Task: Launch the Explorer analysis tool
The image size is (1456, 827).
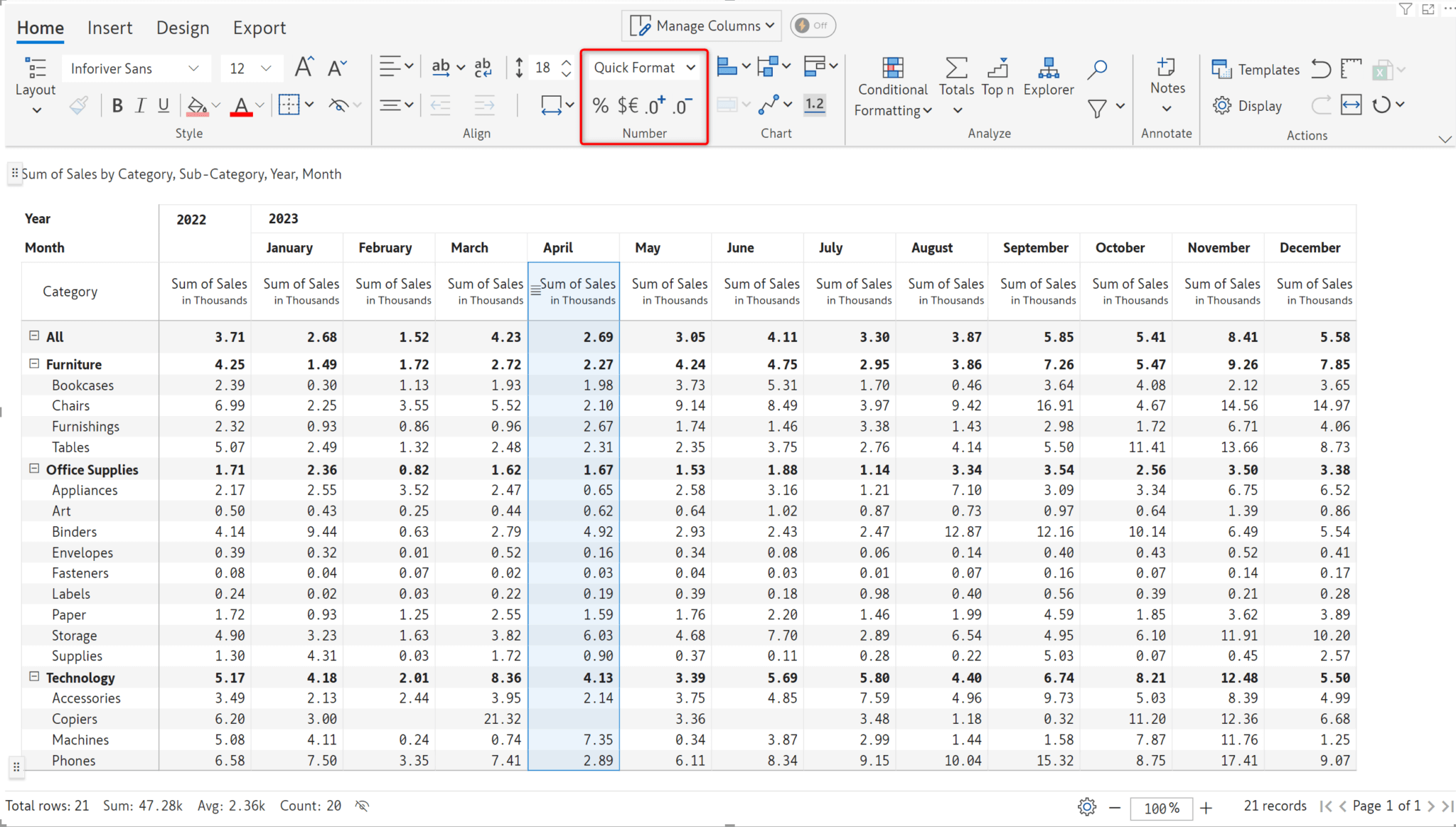Action: [x=1048, y=78]
